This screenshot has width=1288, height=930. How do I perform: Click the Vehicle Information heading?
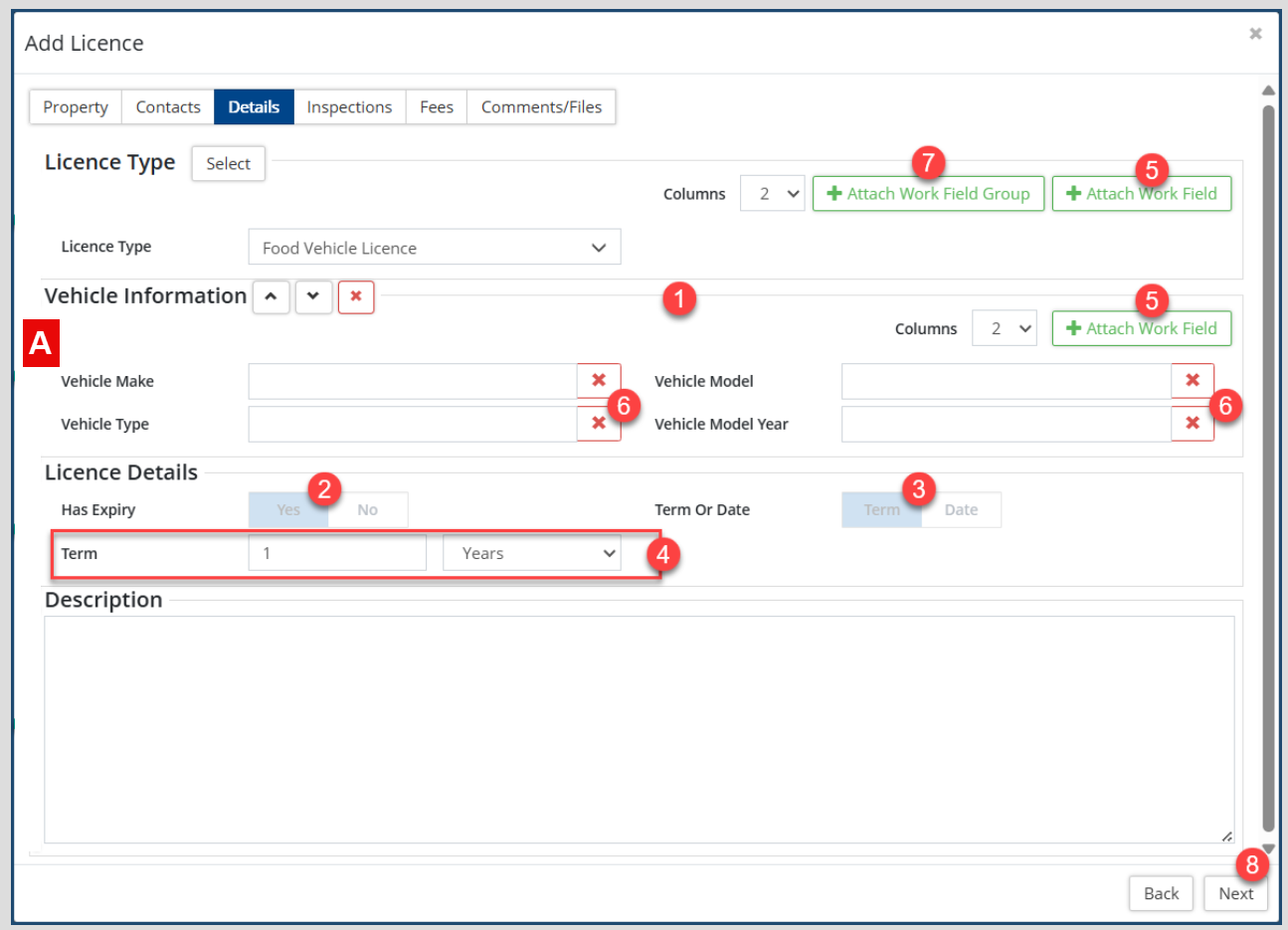coord(145,295)
